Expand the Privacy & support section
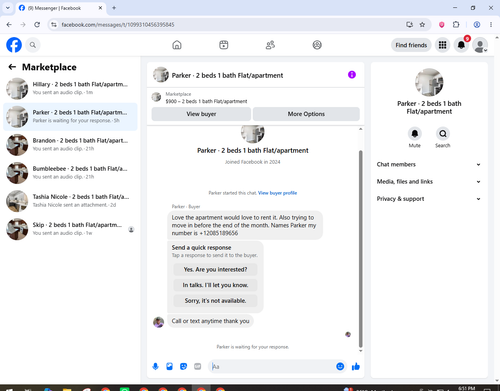This screenshot has width=500, height=391. point(429,199)
